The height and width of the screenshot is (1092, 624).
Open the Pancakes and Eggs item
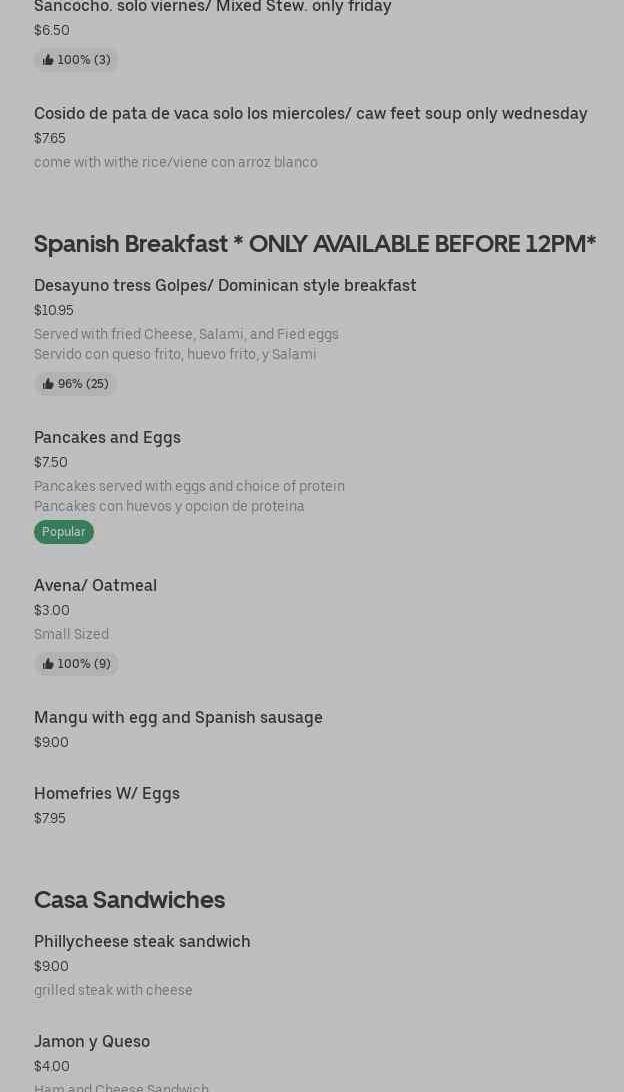coord(107,438)
